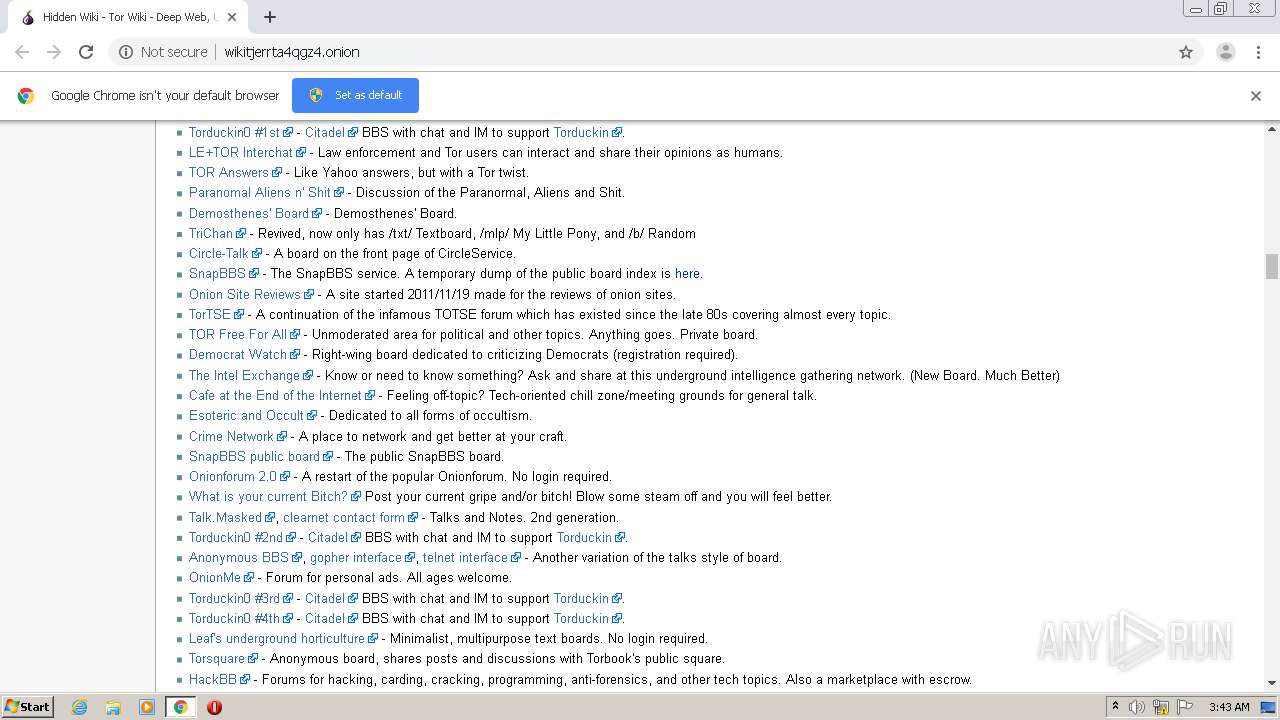
Task: Click the 'here' board index link
Action: (x=687, y=273)
